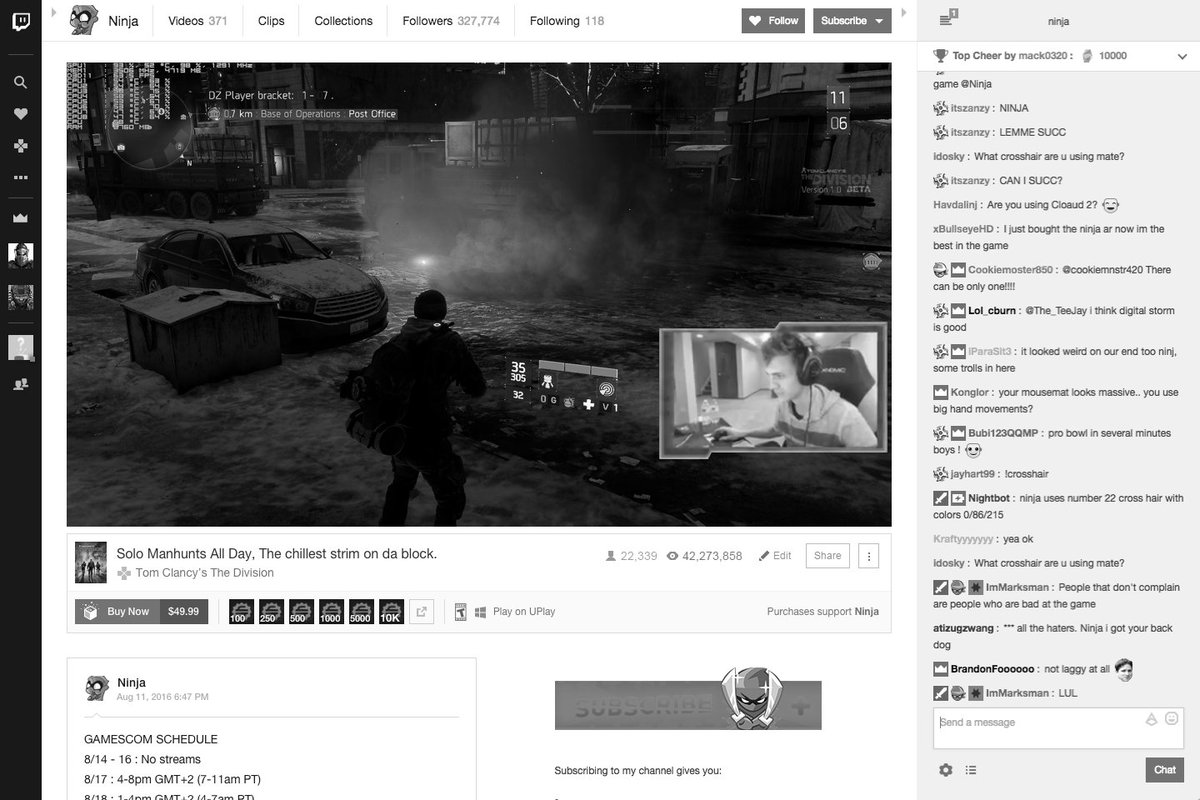
Task: Open the bits cheer icon in chat box
Action: (x=1151, y=719)
